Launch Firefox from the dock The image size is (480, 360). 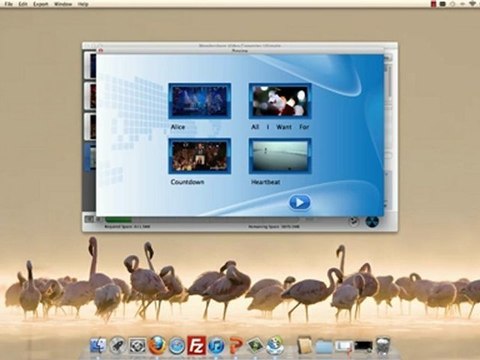click(157, 345)
